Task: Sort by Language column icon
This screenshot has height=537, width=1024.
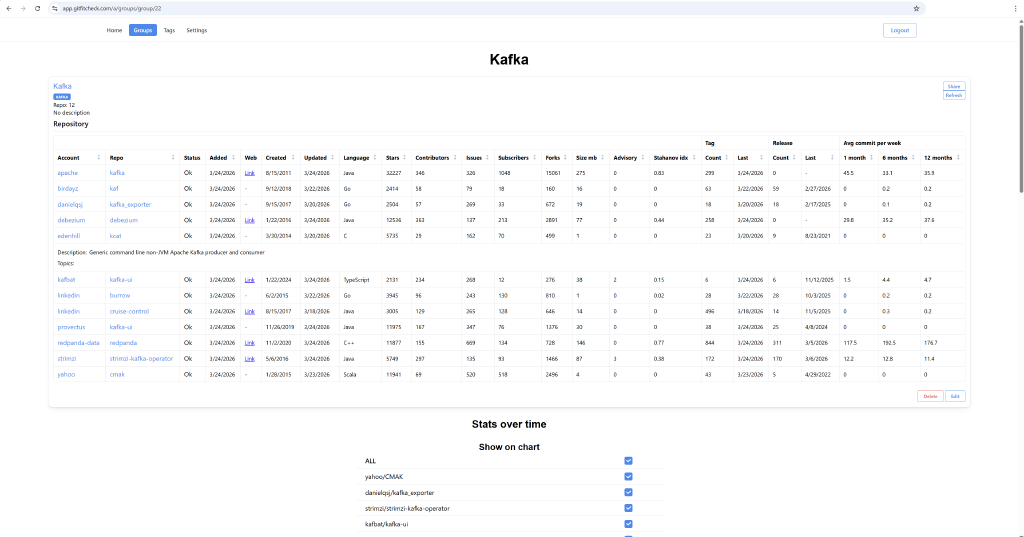Action: coord(375,157)
